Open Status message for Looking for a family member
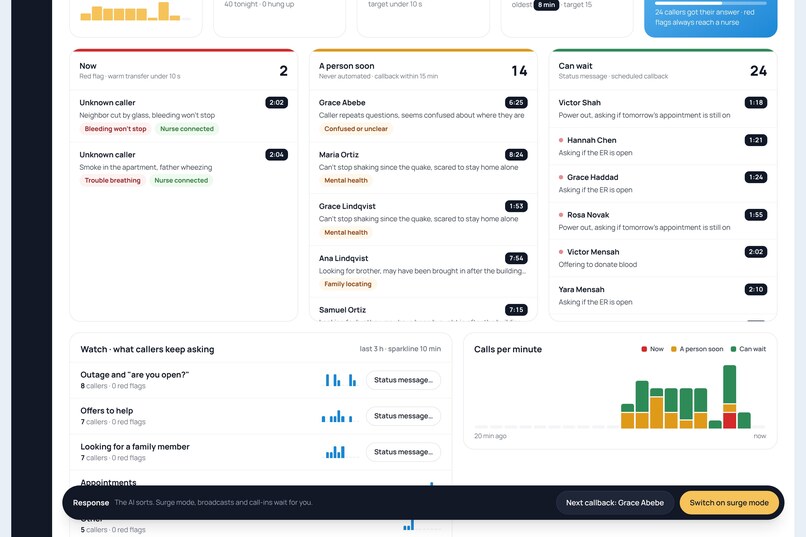This screenshot has width=806, height=537. pyautogui.click(x=403, y=452)
